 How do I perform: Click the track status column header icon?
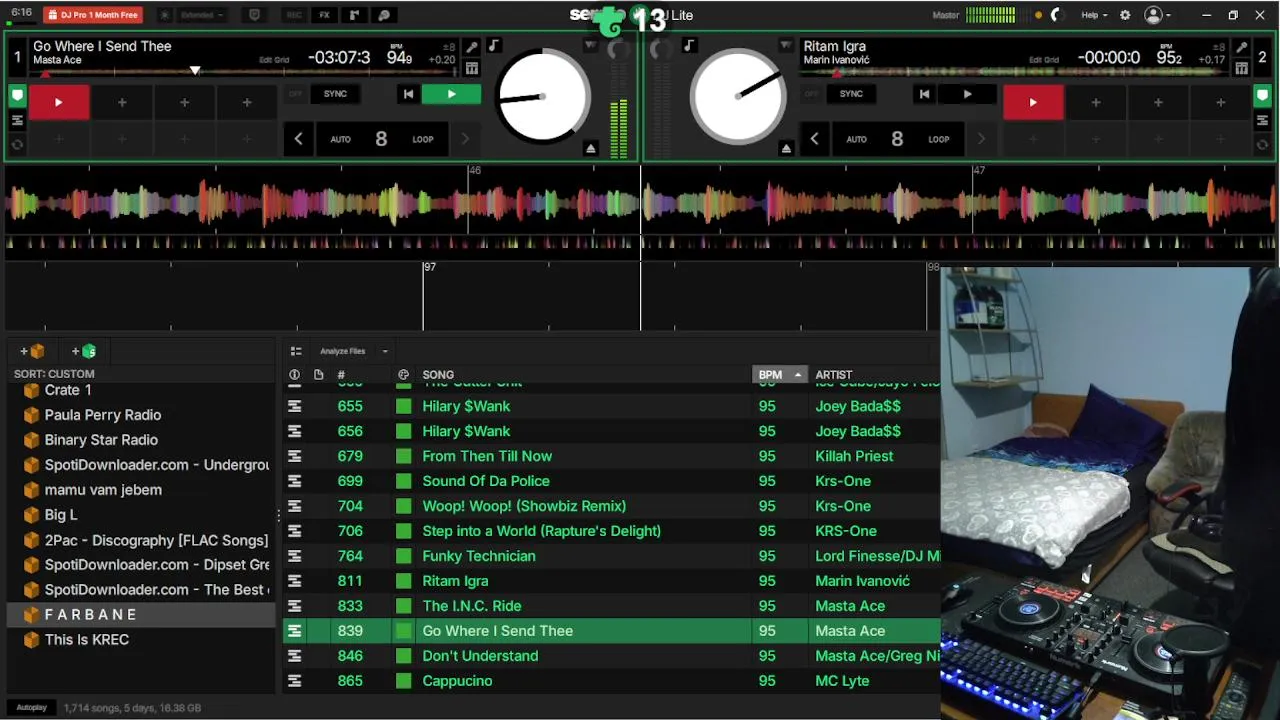(294, 375)
